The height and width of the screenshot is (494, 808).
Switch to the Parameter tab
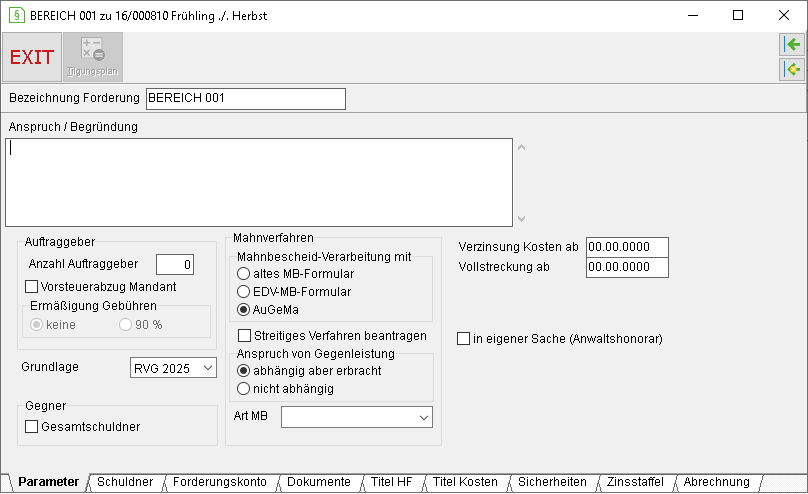[x=48, y=482]
